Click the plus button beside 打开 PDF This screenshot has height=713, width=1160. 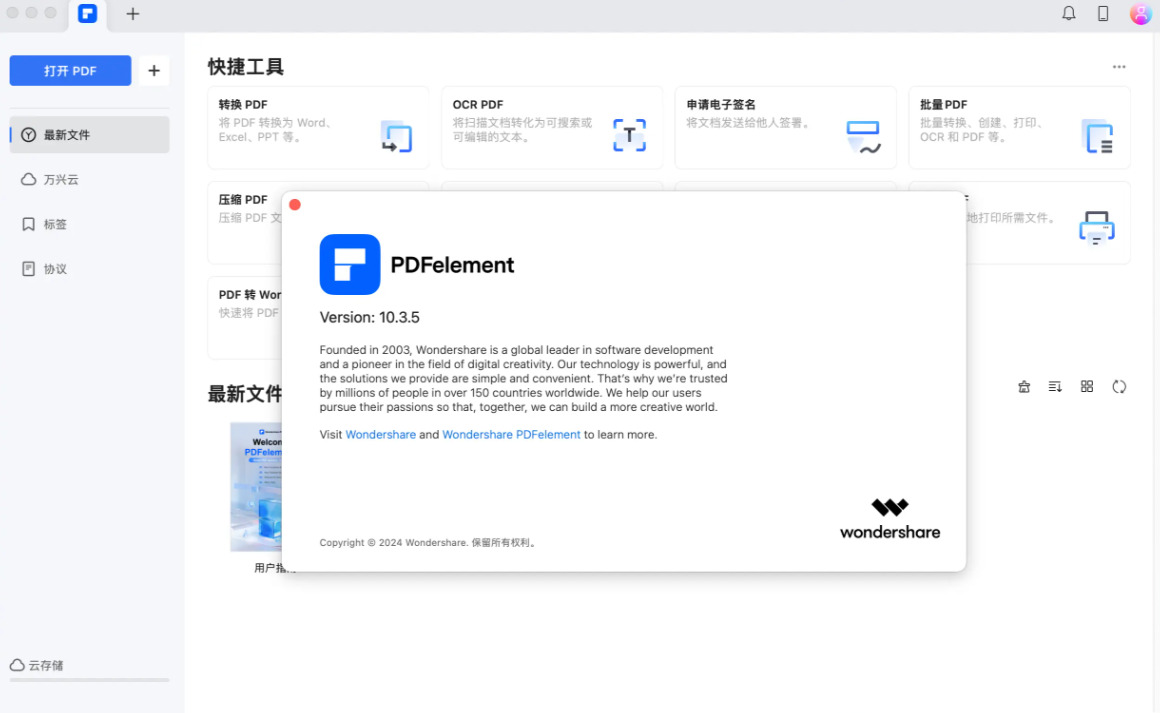[154, 71]
